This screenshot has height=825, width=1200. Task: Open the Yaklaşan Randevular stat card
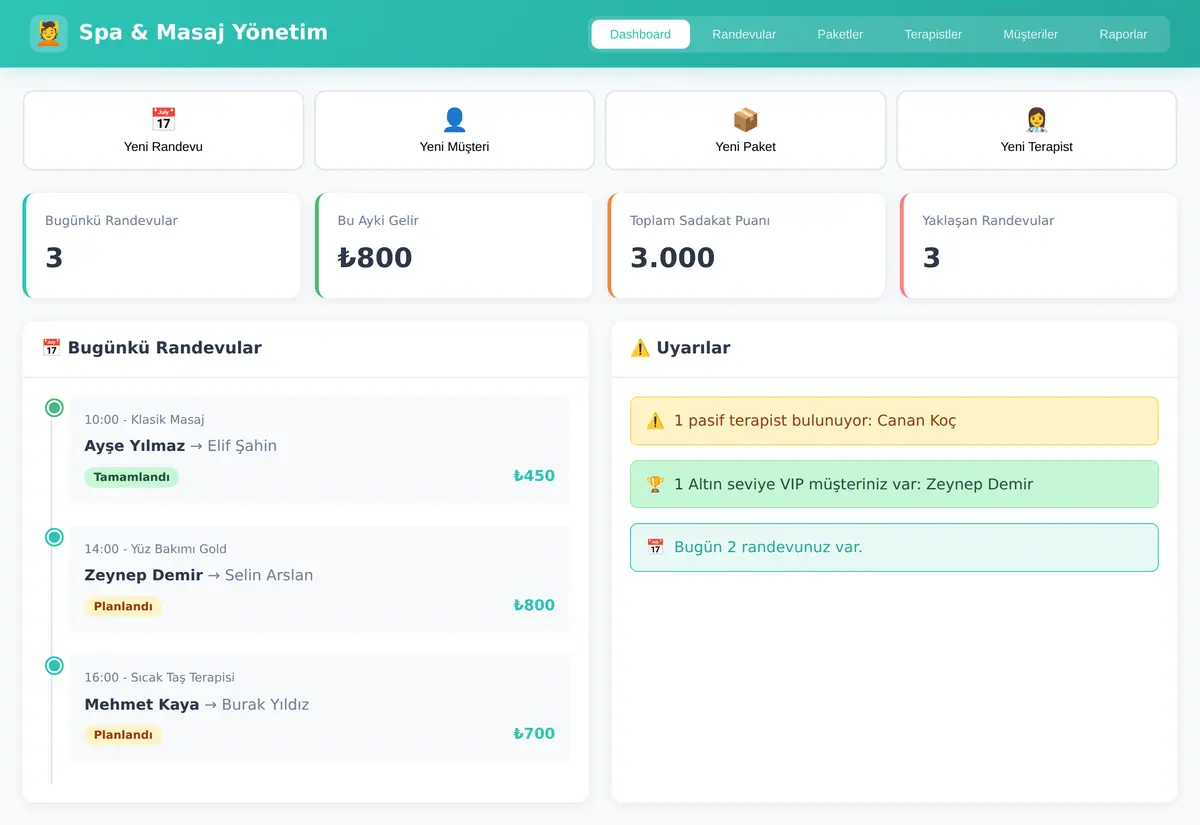[1038, 246]
